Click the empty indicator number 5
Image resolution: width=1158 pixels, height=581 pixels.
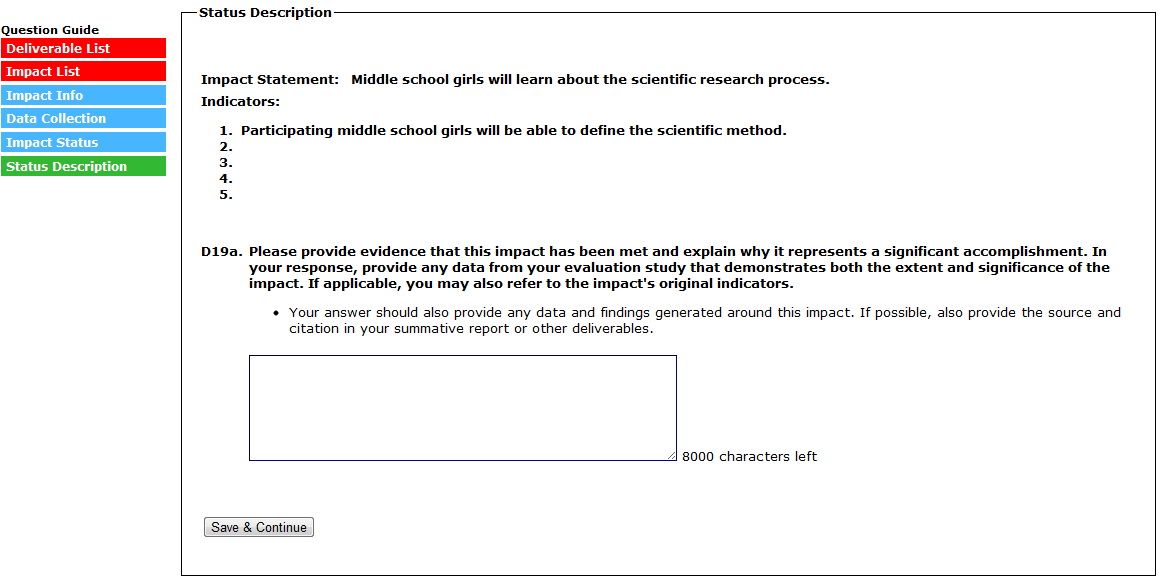click(226, 195)
